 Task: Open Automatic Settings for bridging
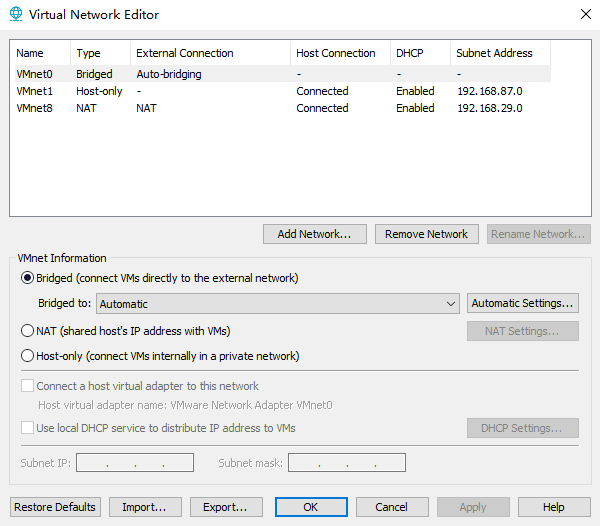point(523,303)
